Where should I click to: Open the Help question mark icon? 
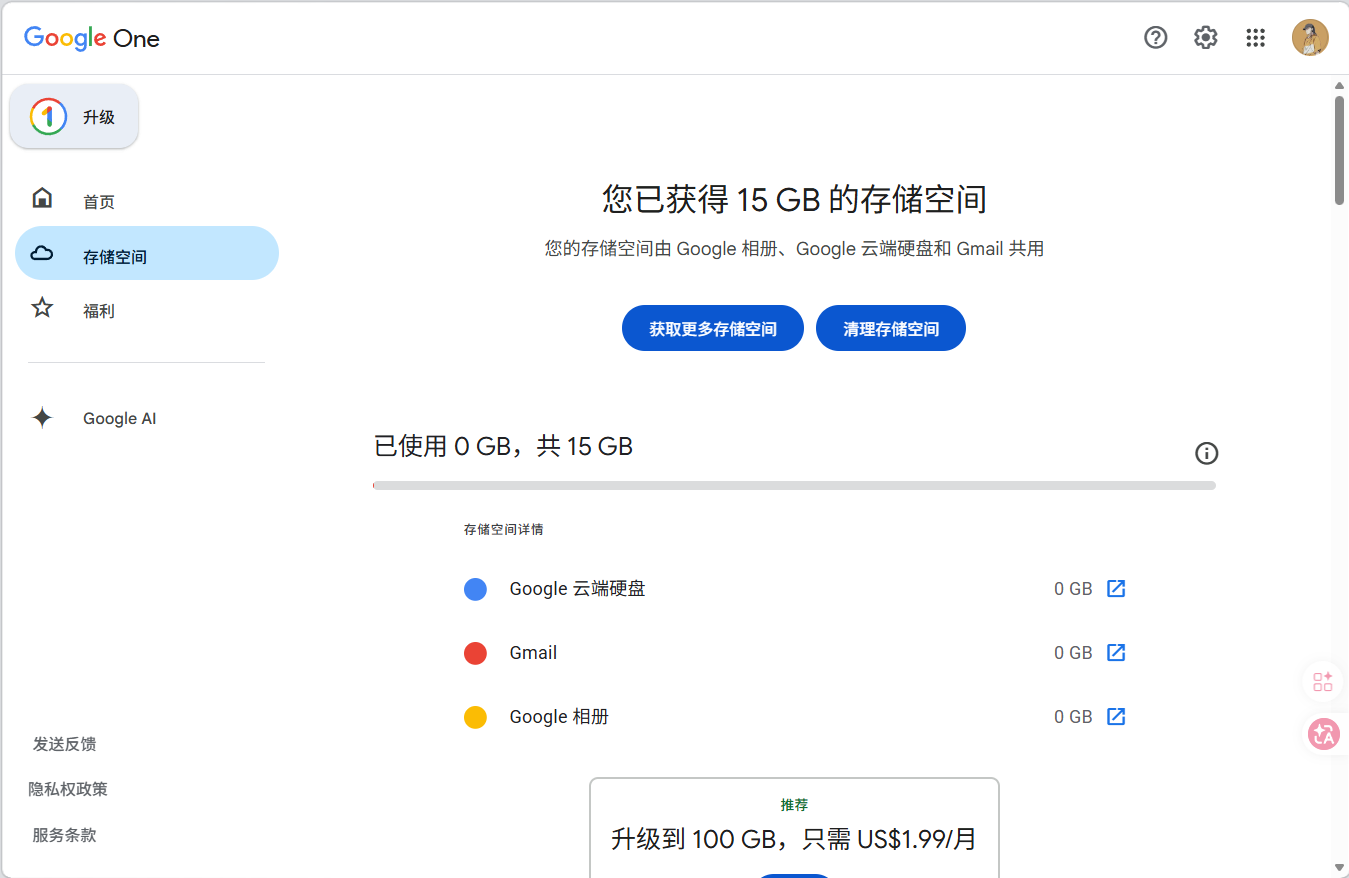tap(1156, 38)
